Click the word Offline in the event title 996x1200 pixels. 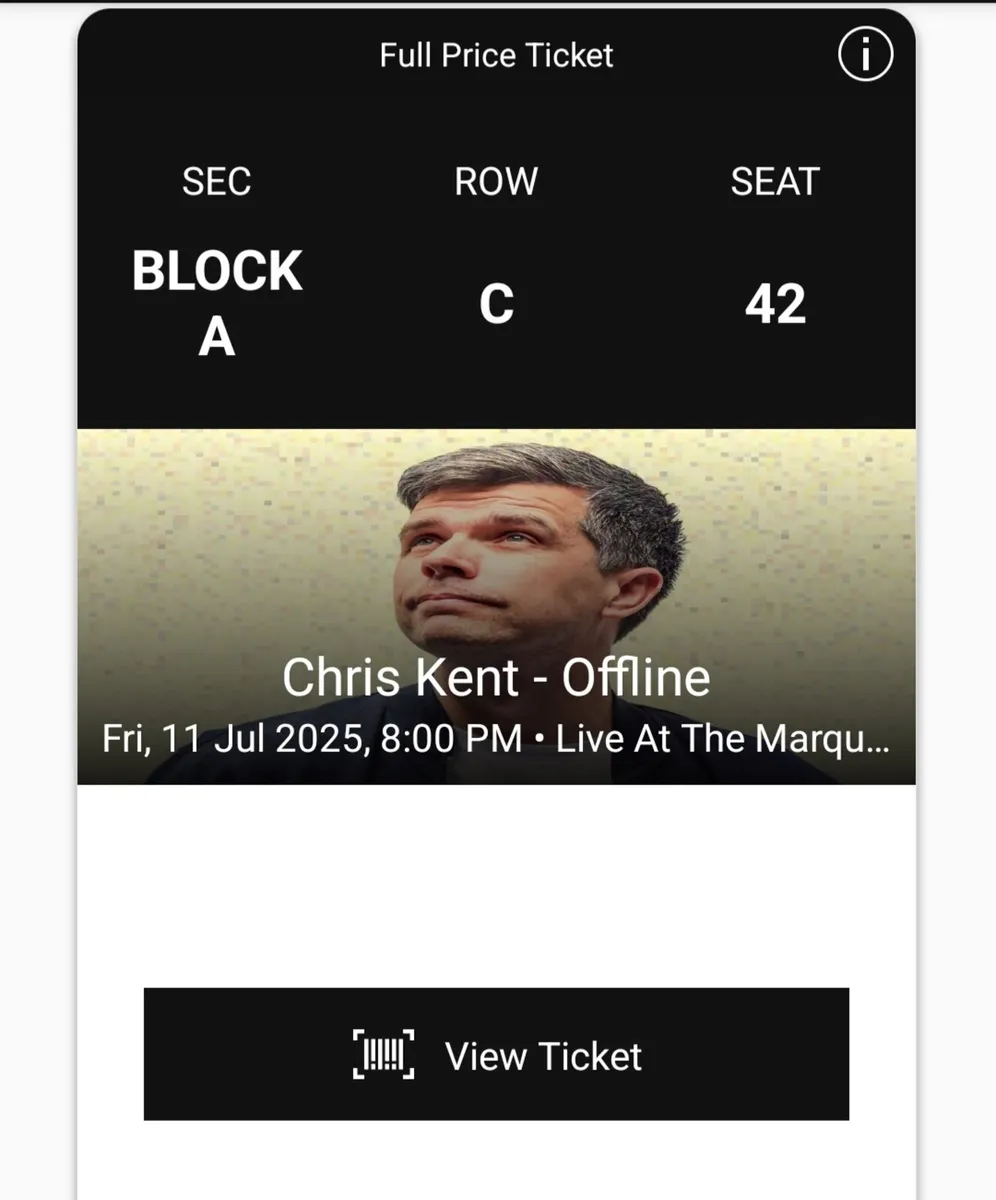coord(636,678)
